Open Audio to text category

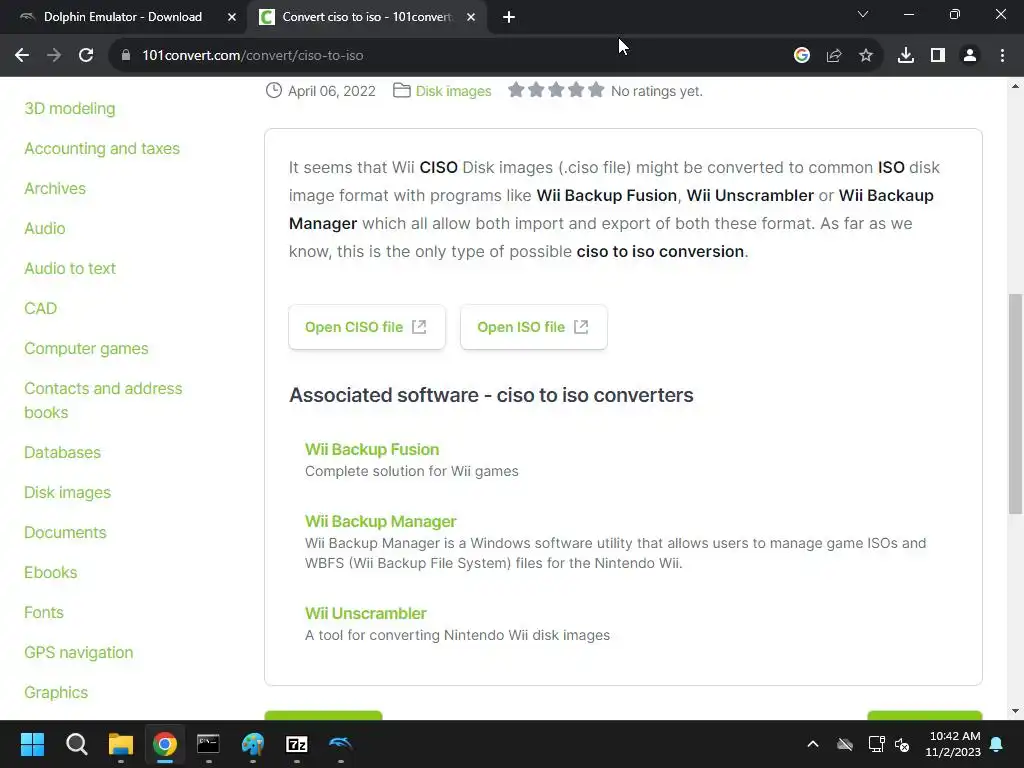[70, 268]
